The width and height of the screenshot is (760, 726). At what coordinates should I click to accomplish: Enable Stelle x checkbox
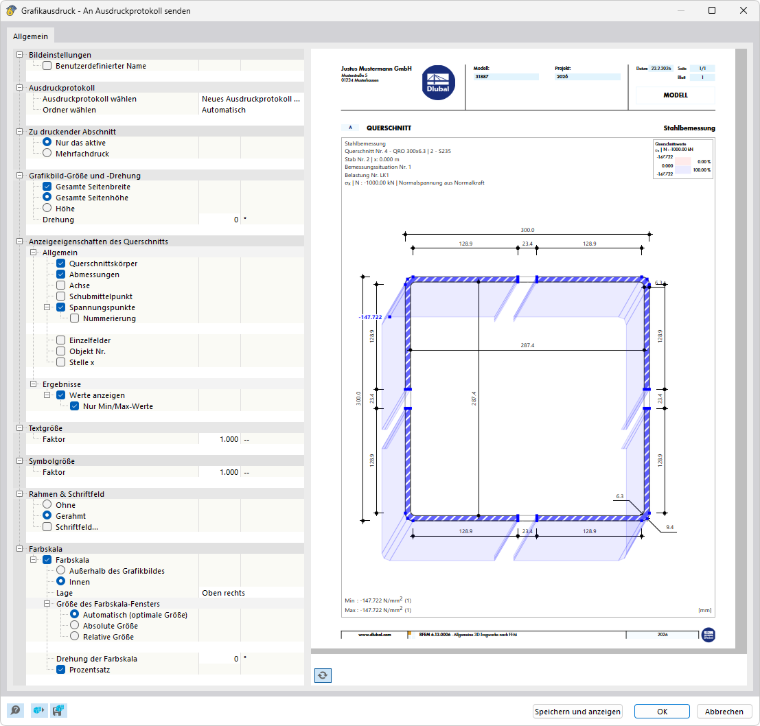pyautogui.click(x=61, y=362)
